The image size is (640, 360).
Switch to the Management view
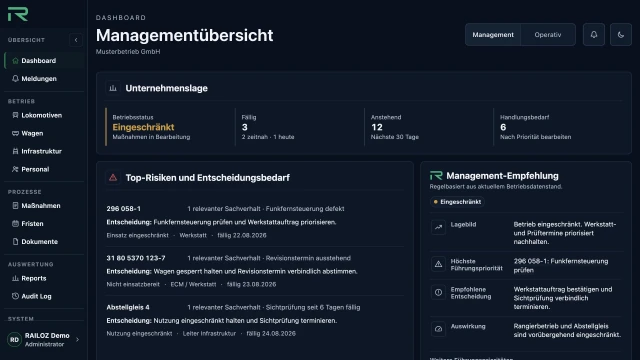point(493,35)
